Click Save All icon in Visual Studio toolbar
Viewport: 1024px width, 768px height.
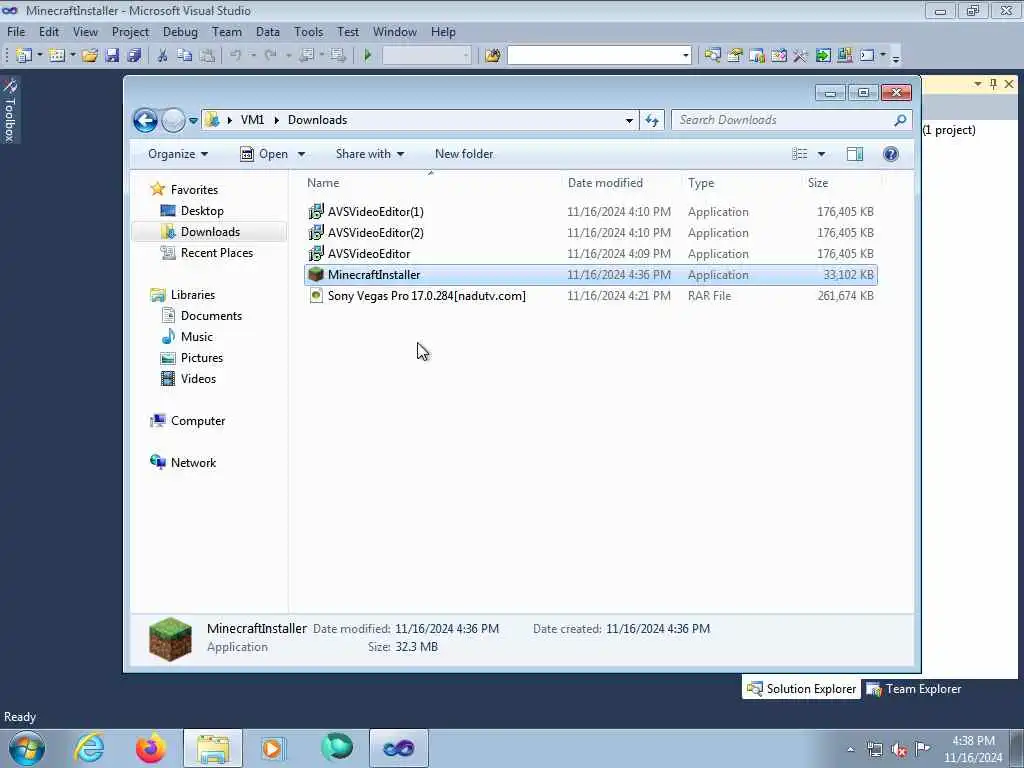(135, 56)
